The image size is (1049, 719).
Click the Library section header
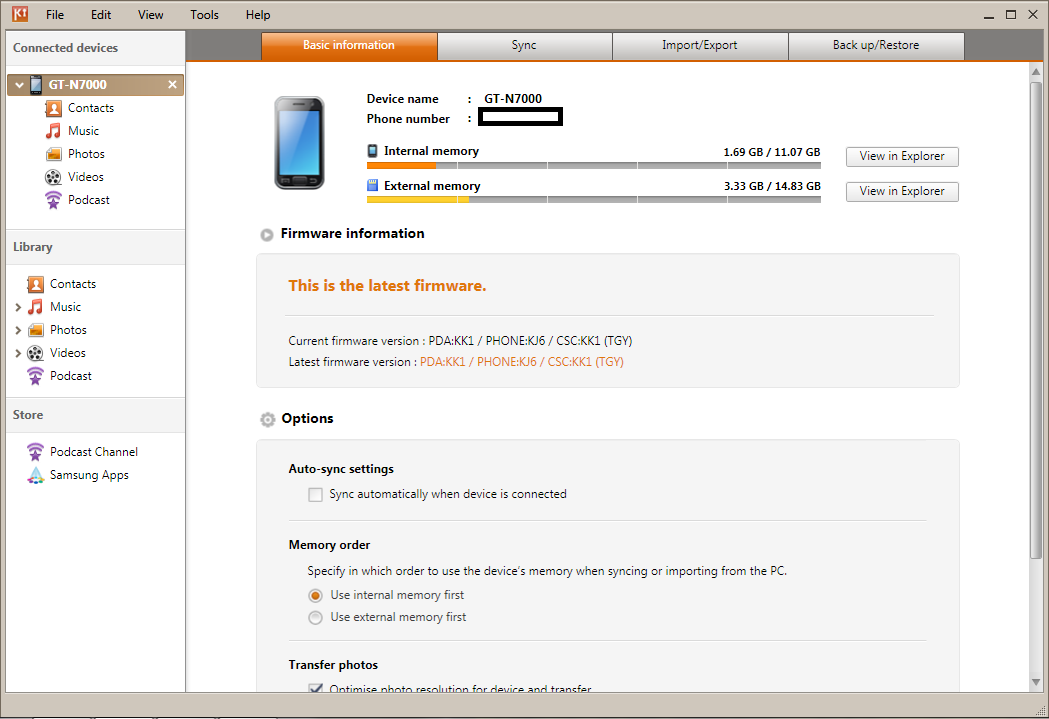[33, 247]
